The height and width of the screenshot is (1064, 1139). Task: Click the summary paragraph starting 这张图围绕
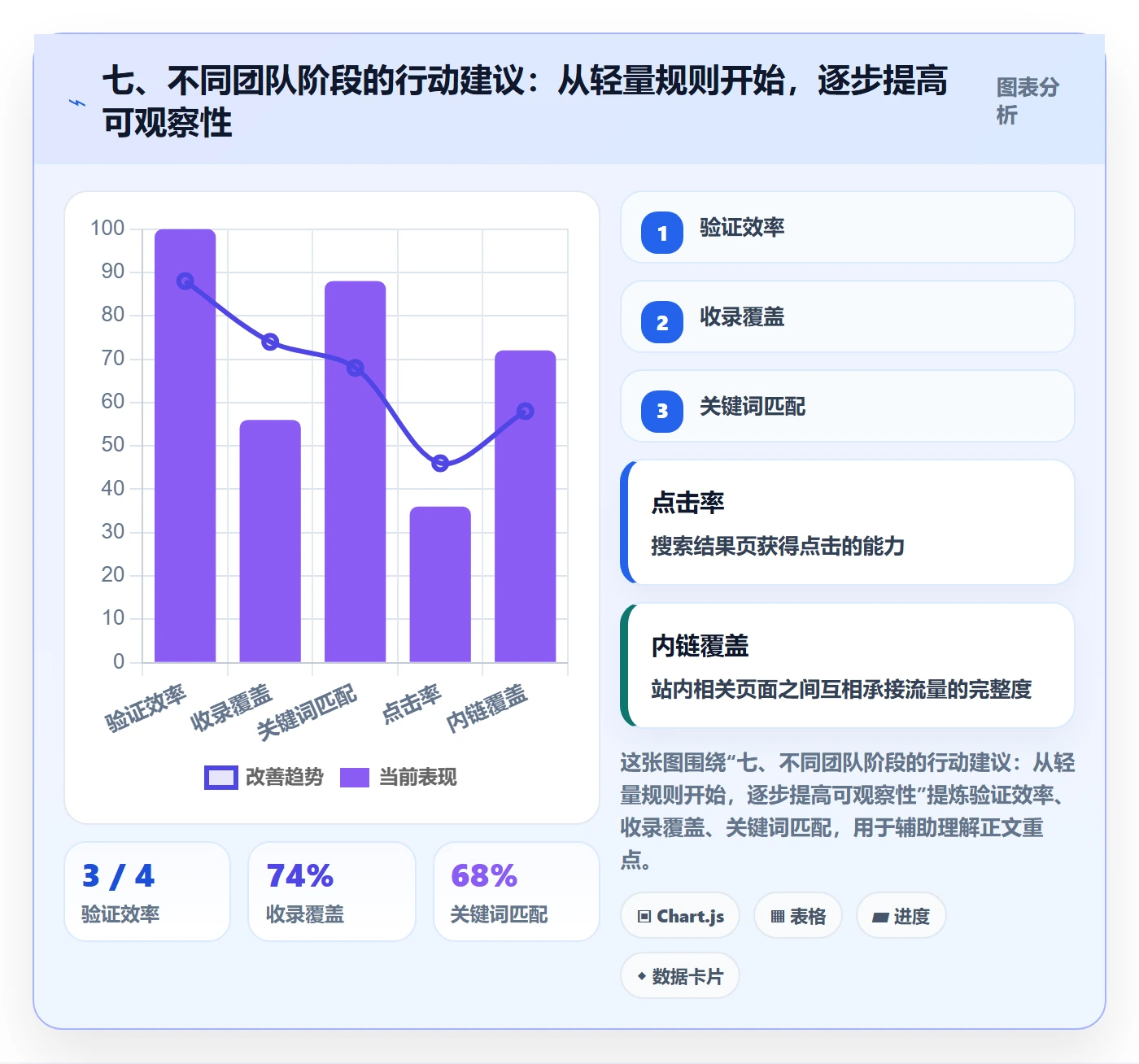click(848, 811)
